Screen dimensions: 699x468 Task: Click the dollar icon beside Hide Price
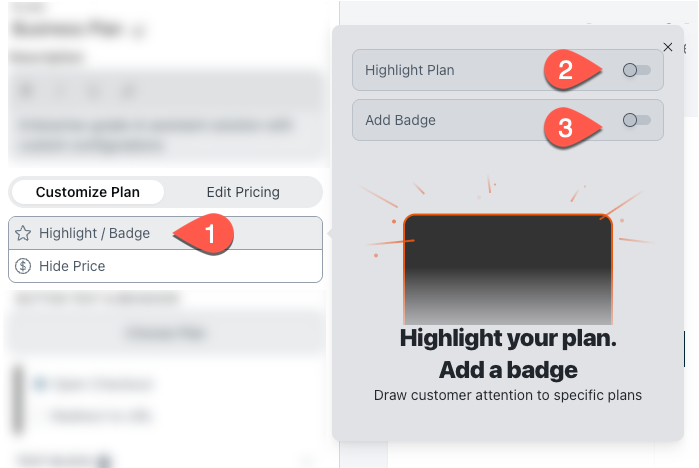(24, 267)
